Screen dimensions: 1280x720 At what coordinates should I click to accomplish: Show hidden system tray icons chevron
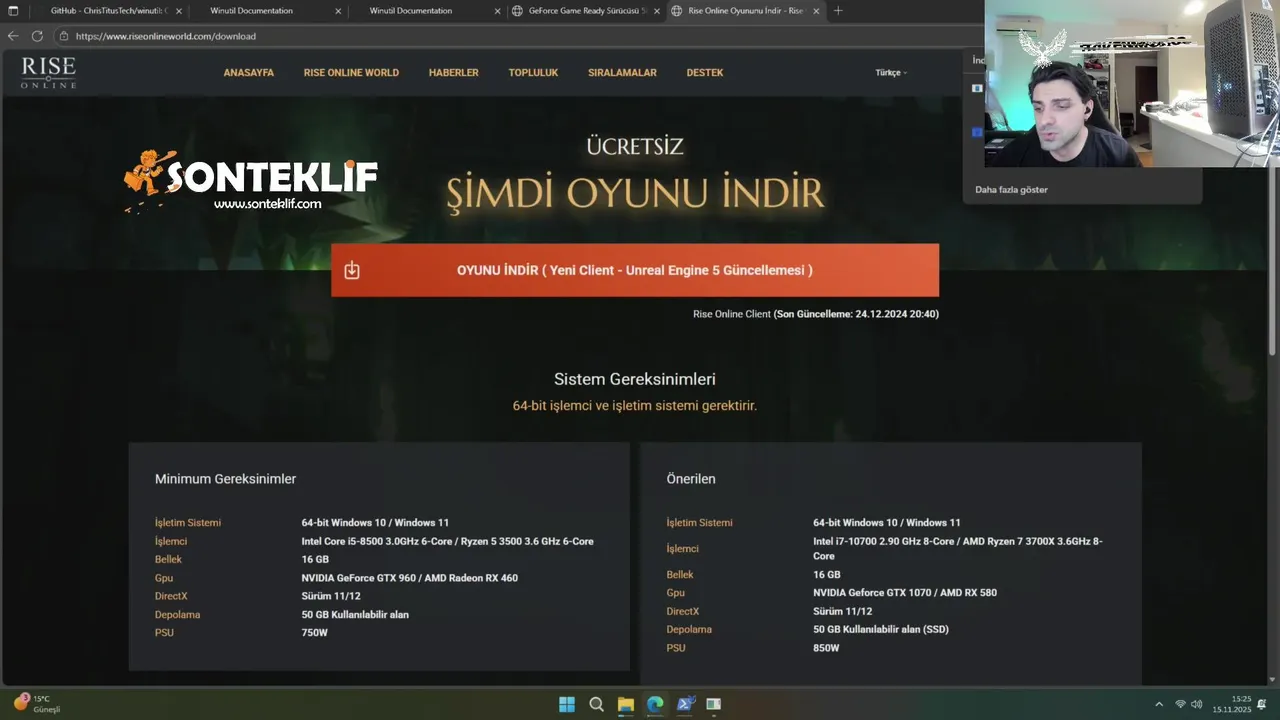(1159, 704)
